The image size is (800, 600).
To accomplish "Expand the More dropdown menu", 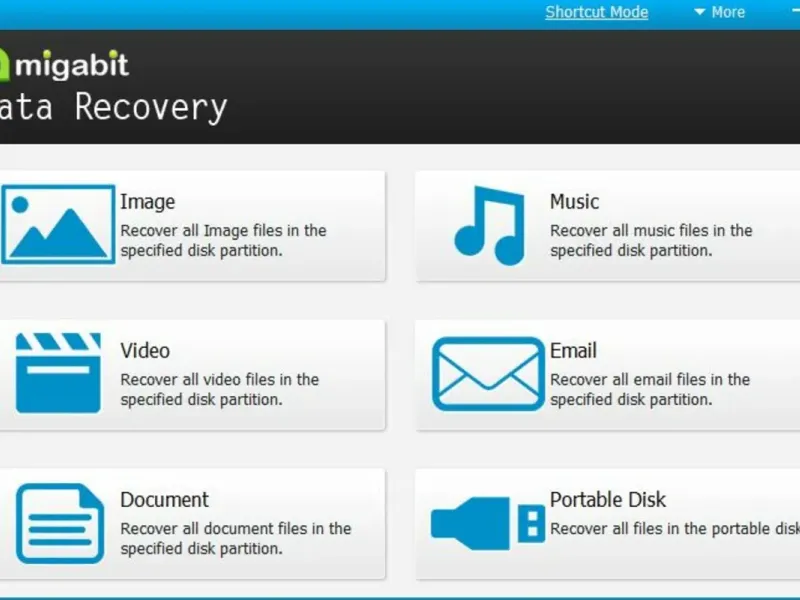I will tap(720, 12).
